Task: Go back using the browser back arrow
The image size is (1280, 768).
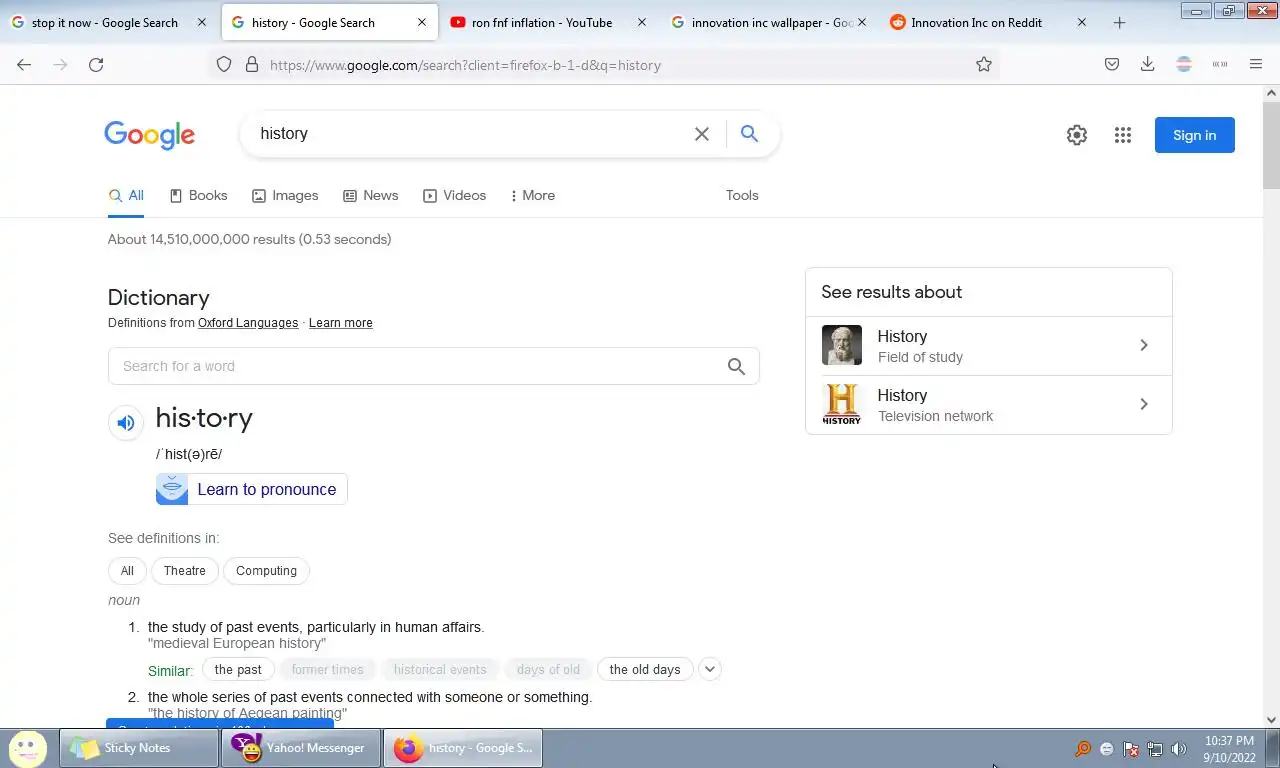Action: tap(24, 64)
